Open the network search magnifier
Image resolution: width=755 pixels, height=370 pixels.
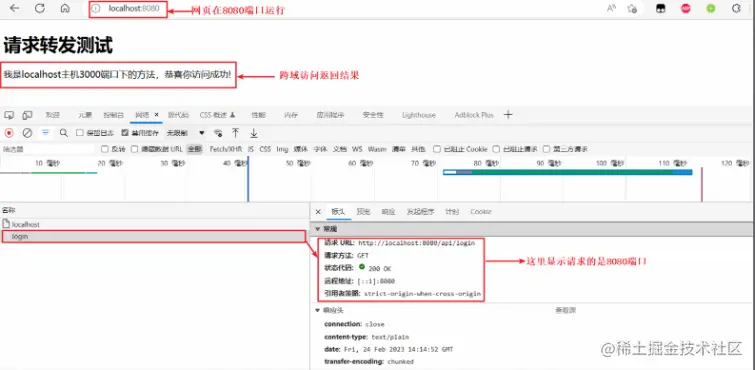(64, 133)
